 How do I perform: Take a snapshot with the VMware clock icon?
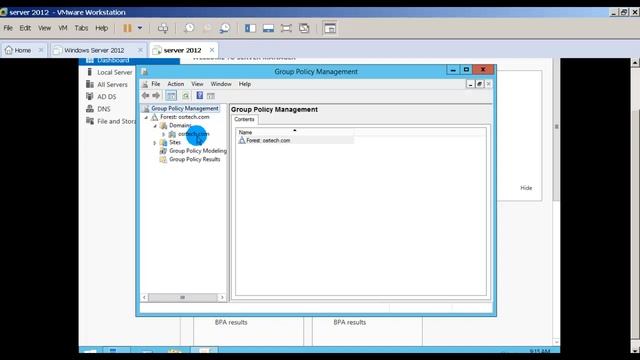coord(189,28)
